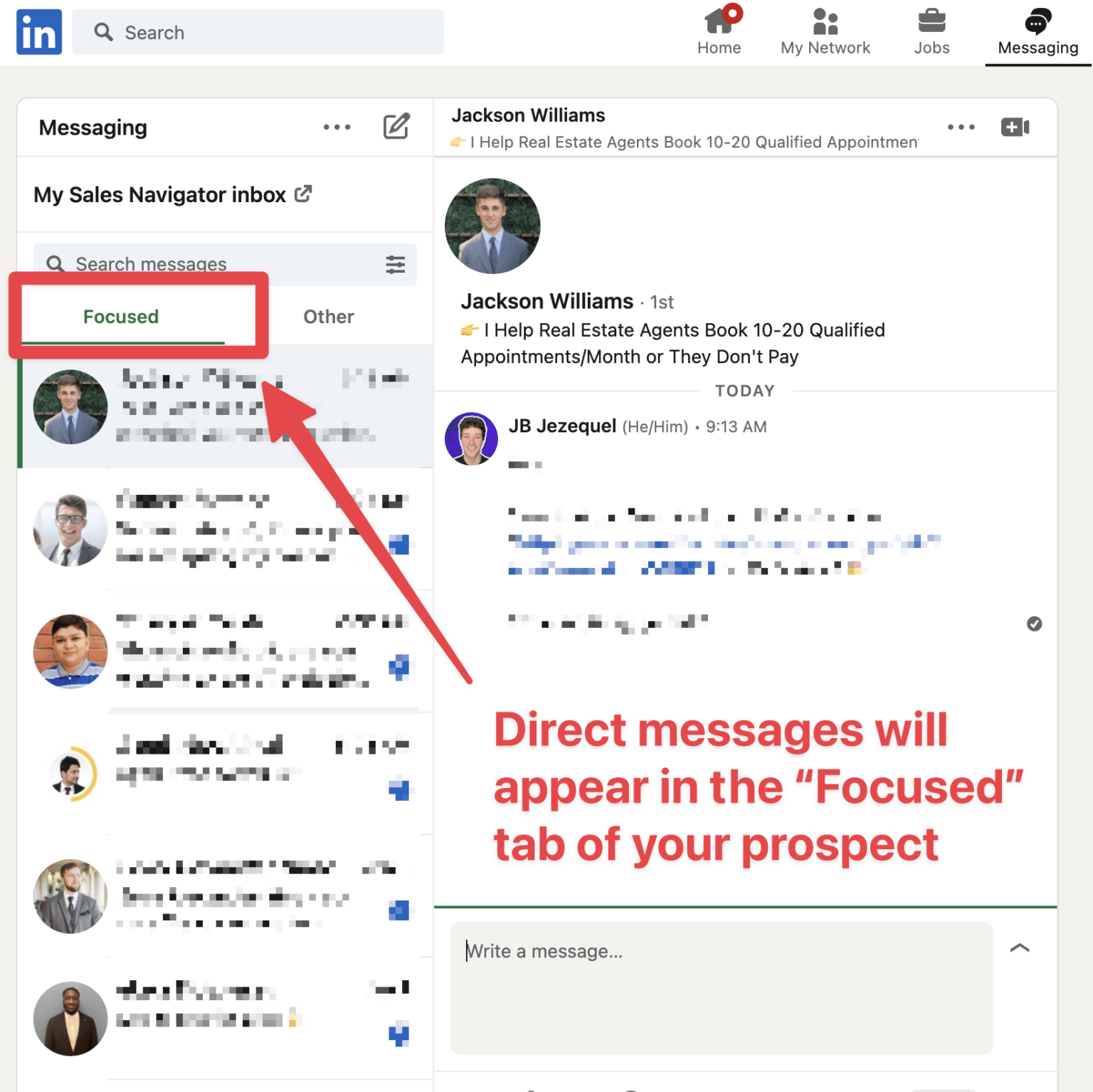Click the LinkedIn logo

click(x=38, y=31)
